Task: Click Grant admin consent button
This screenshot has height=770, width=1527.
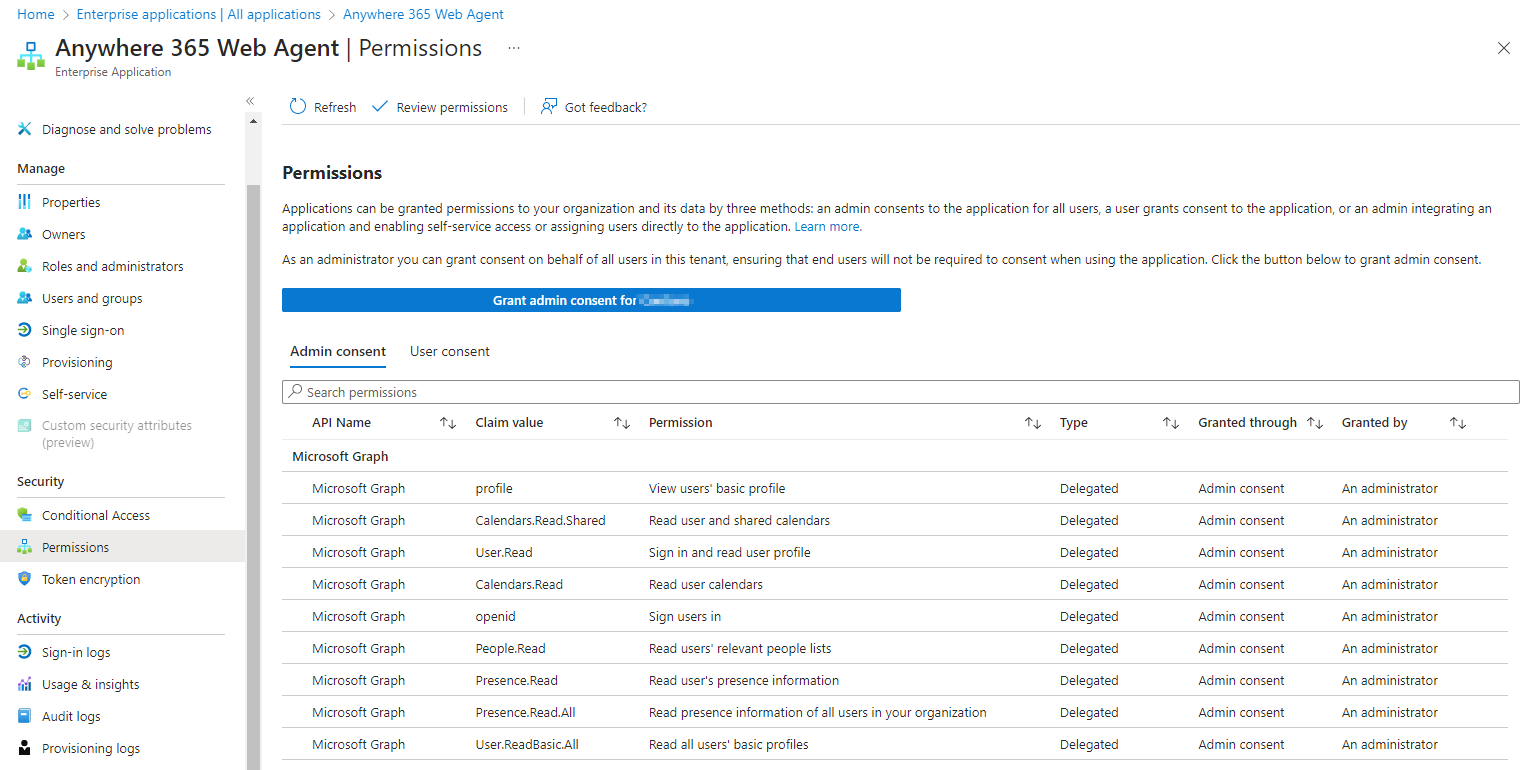Action: [x=591, y=300]
